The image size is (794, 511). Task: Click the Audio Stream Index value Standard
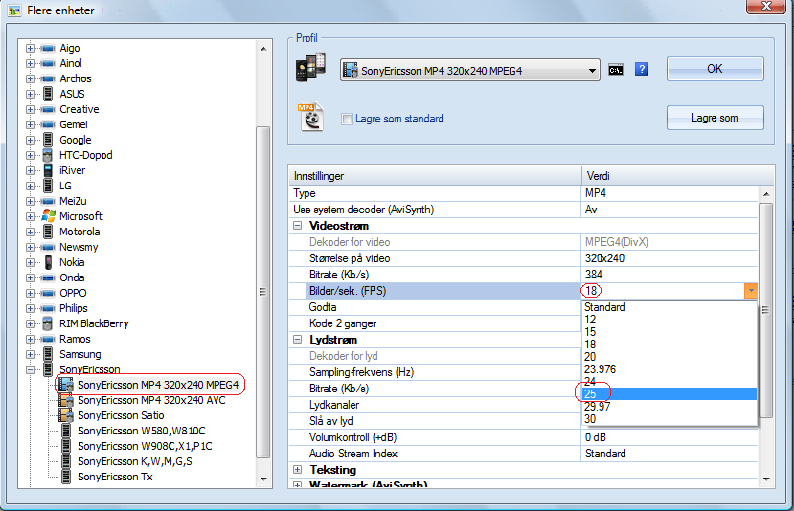(605, 453)
